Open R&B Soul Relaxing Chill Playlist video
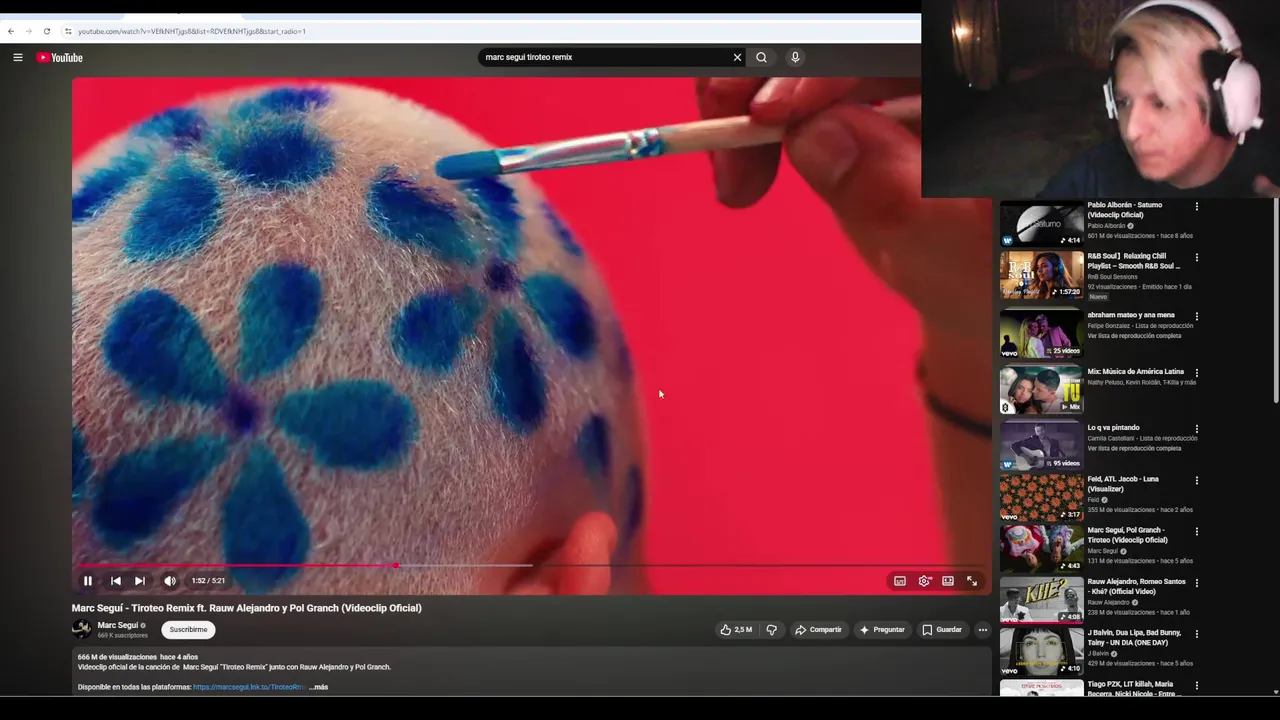The height and width of the screenshot is (720, 1280). 1041,276
